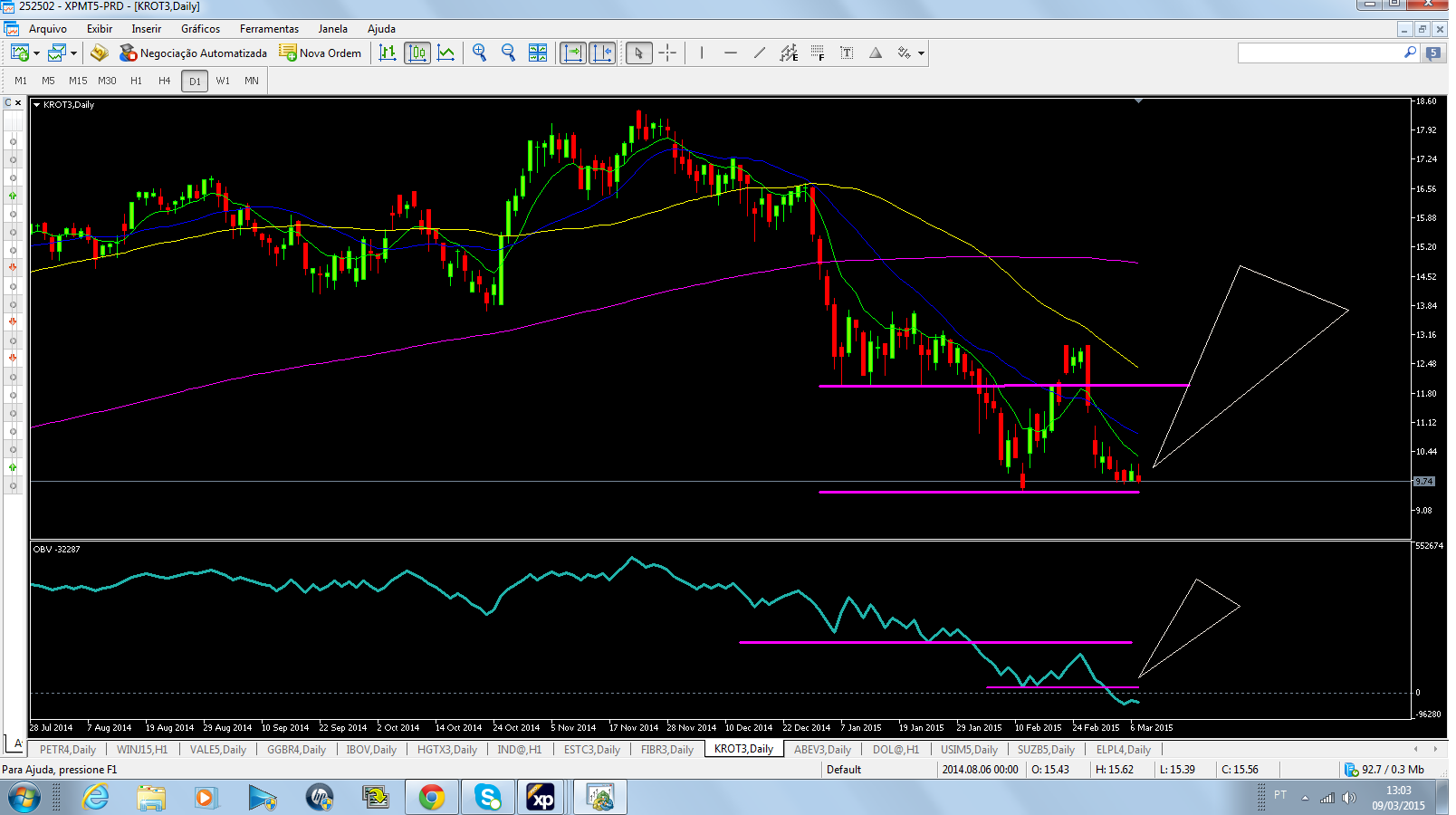The image size is (1456, 815).
Task: Select the triangle shape tool
Action: tap(876, 53)
